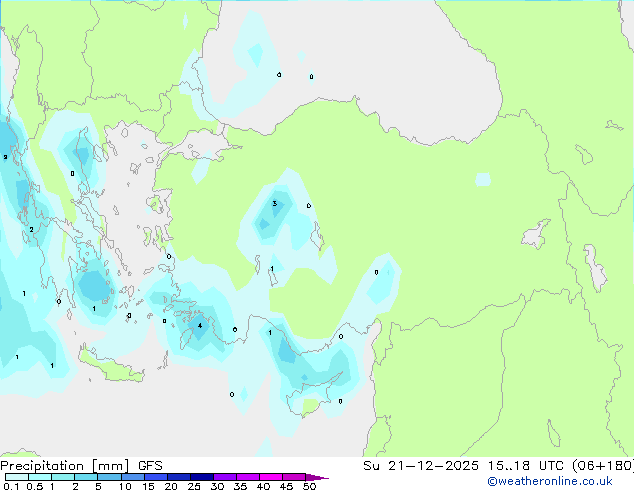Image resolution: width=634 pixels, height=490 pixels.
Task: Click the '3' precipitation value over western Turkey
Action: [x=275, y=203]
